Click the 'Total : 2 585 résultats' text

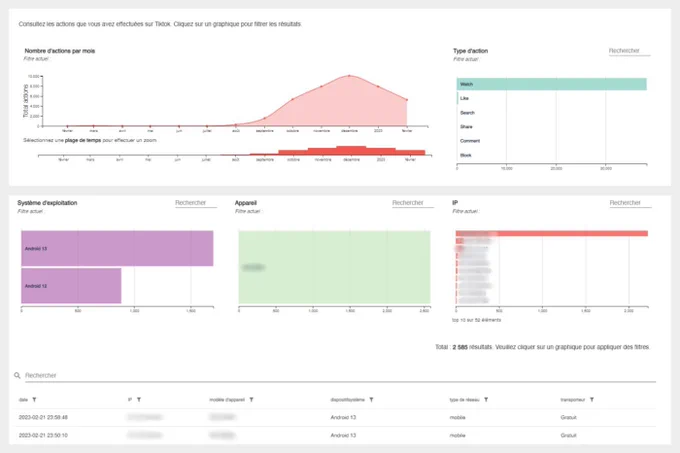(464, 347)
